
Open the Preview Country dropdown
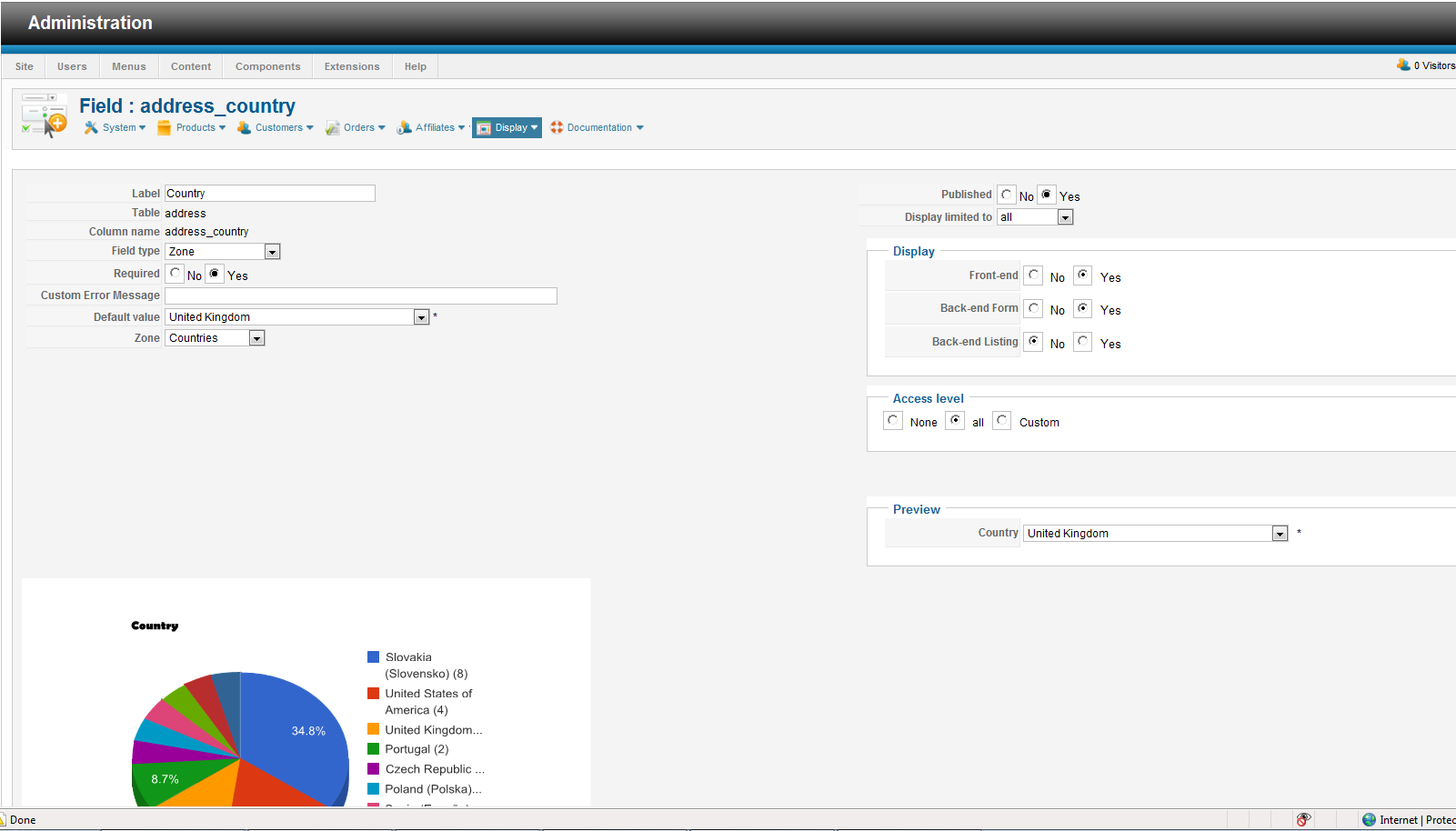(x=1156, y=534)
